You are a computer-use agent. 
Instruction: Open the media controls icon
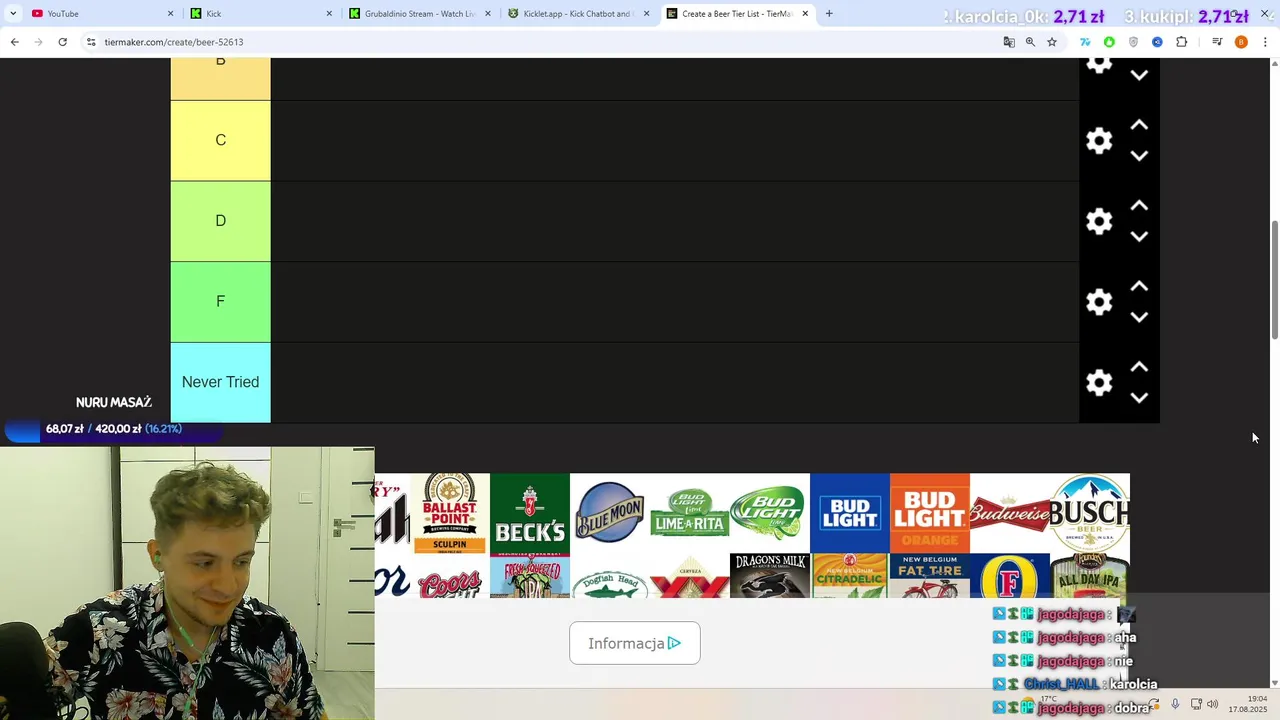coord(1217,42)
